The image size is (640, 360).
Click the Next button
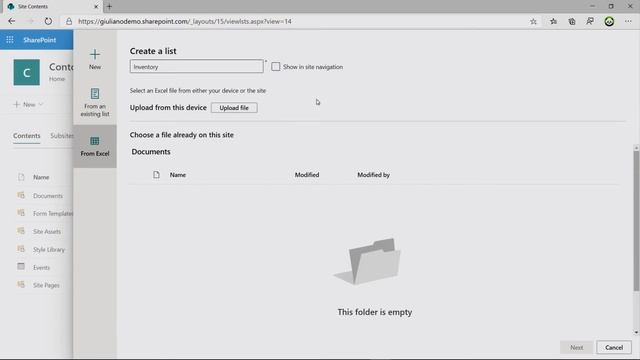click(576, 347)
